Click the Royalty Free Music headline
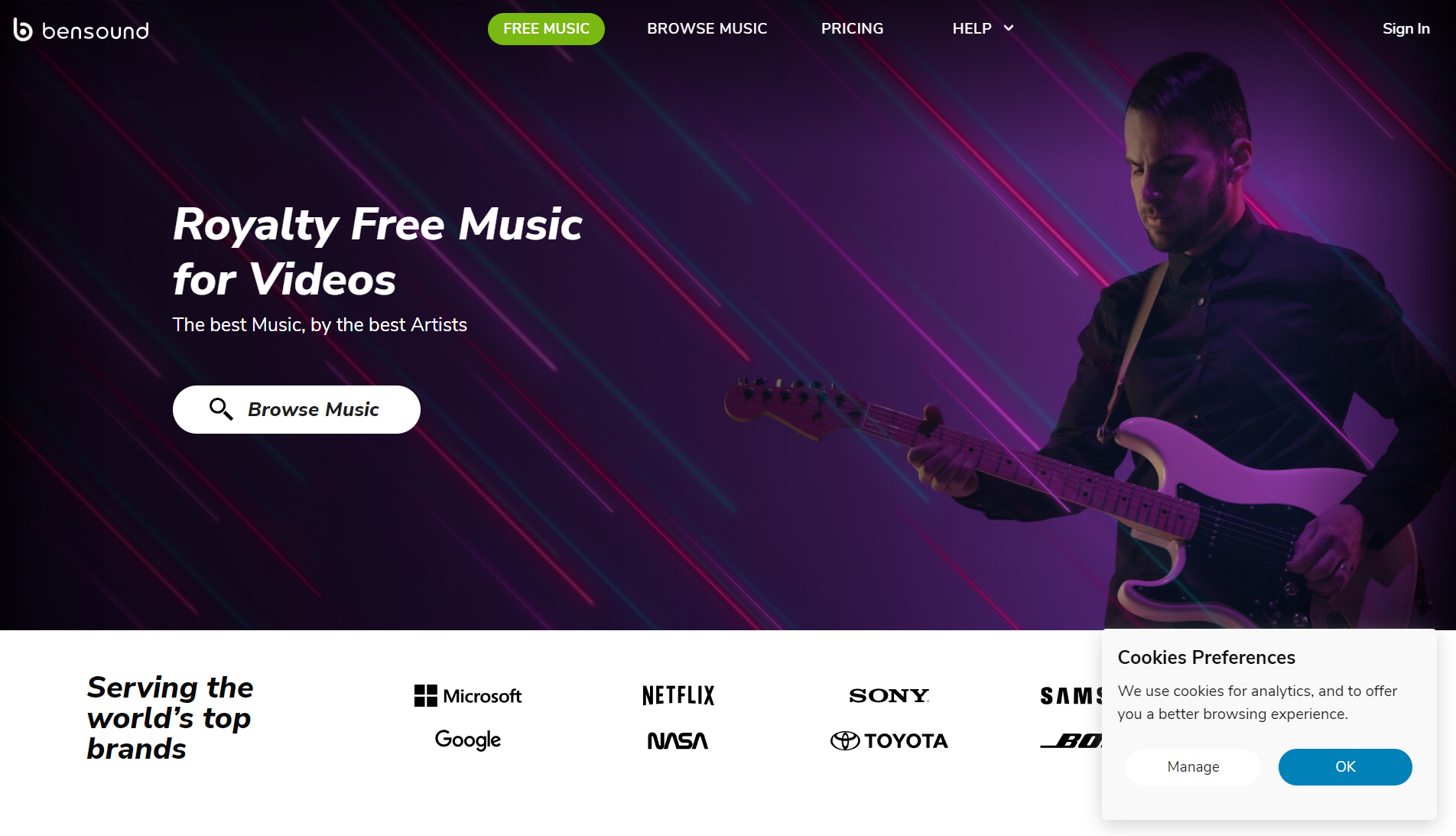Image resolution: width=1456 pixels, height=836 pixels. point(378,251)
